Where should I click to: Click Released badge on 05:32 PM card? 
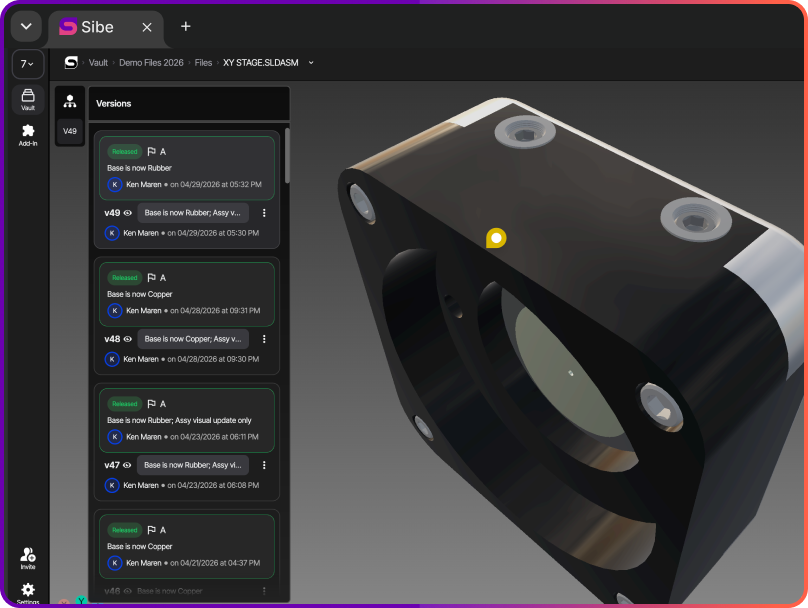(125, 151)
